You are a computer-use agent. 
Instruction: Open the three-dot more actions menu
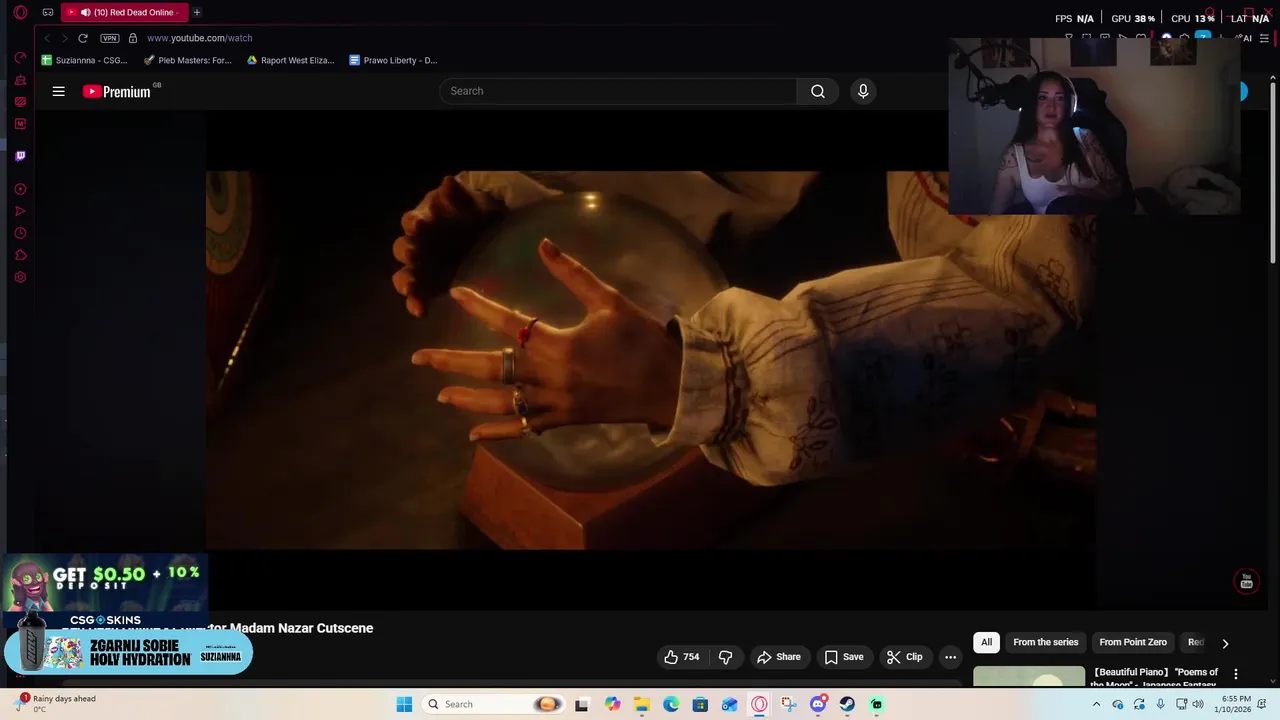coord(950,657)
